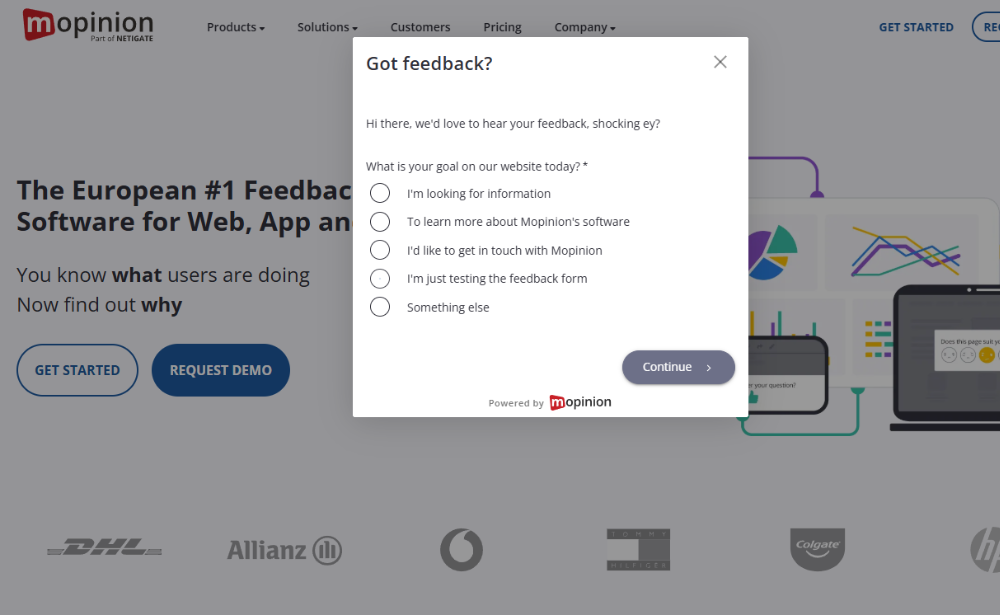Select the "Something else" option
The height and width of the screenshot is (615, 1000).
(380, 306)
